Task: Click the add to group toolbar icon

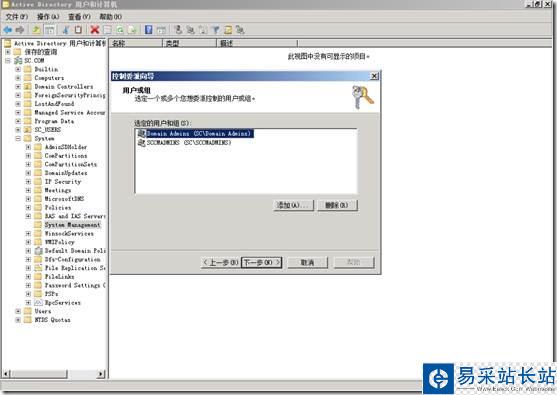Action: 240,30
